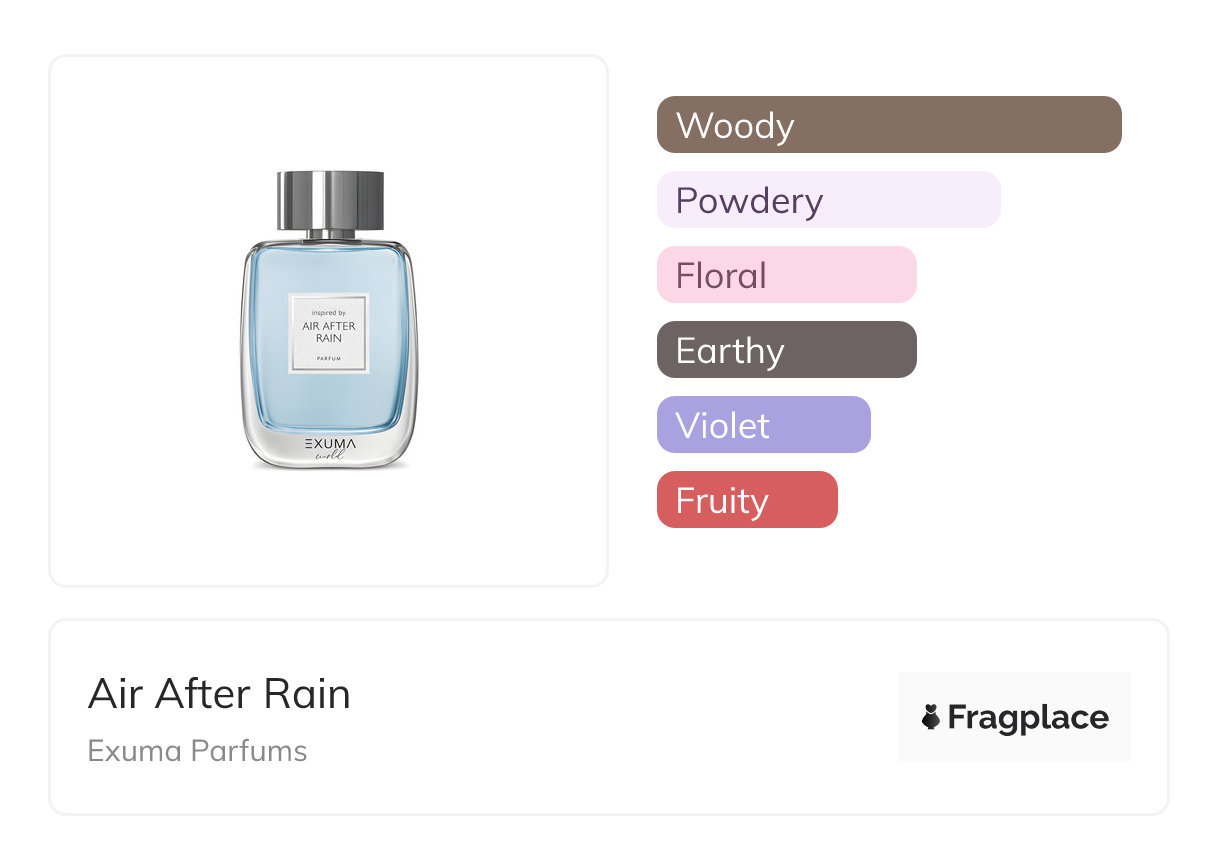1218x864 pixels.
Task: Click the Fragplace bottle logo icon
Action: 931,717
